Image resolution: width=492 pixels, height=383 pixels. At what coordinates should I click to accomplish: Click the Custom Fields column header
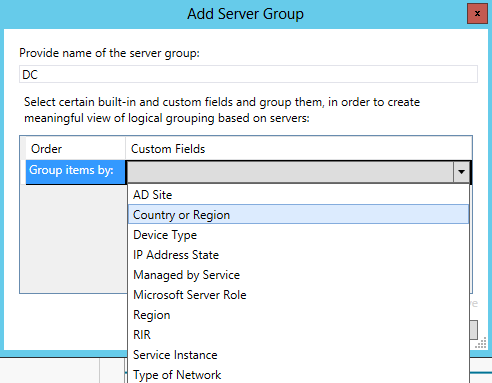coord(299,149)
